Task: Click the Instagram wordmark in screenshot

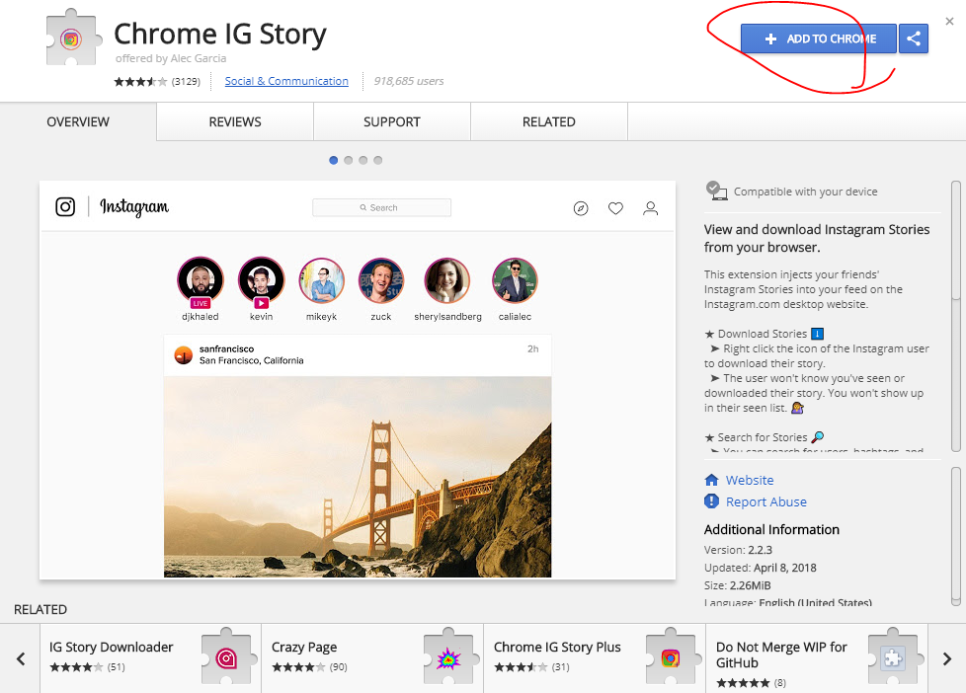Action: [134, 207]
